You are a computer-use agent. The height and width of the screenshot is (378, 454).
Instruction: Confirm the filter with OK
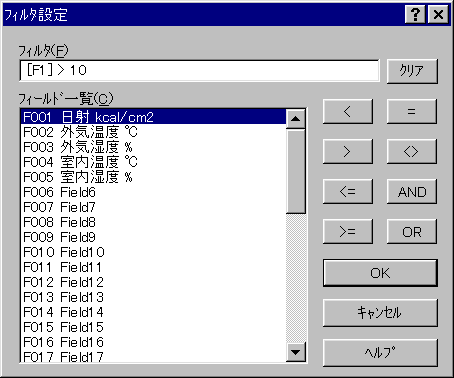380,273
